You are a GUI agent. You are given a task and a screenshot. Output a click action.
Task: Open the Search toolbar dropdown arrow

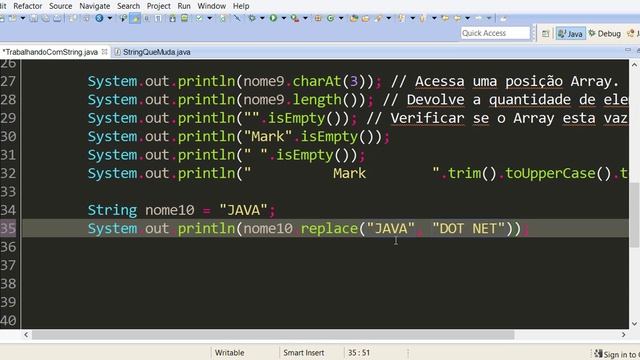389,18
